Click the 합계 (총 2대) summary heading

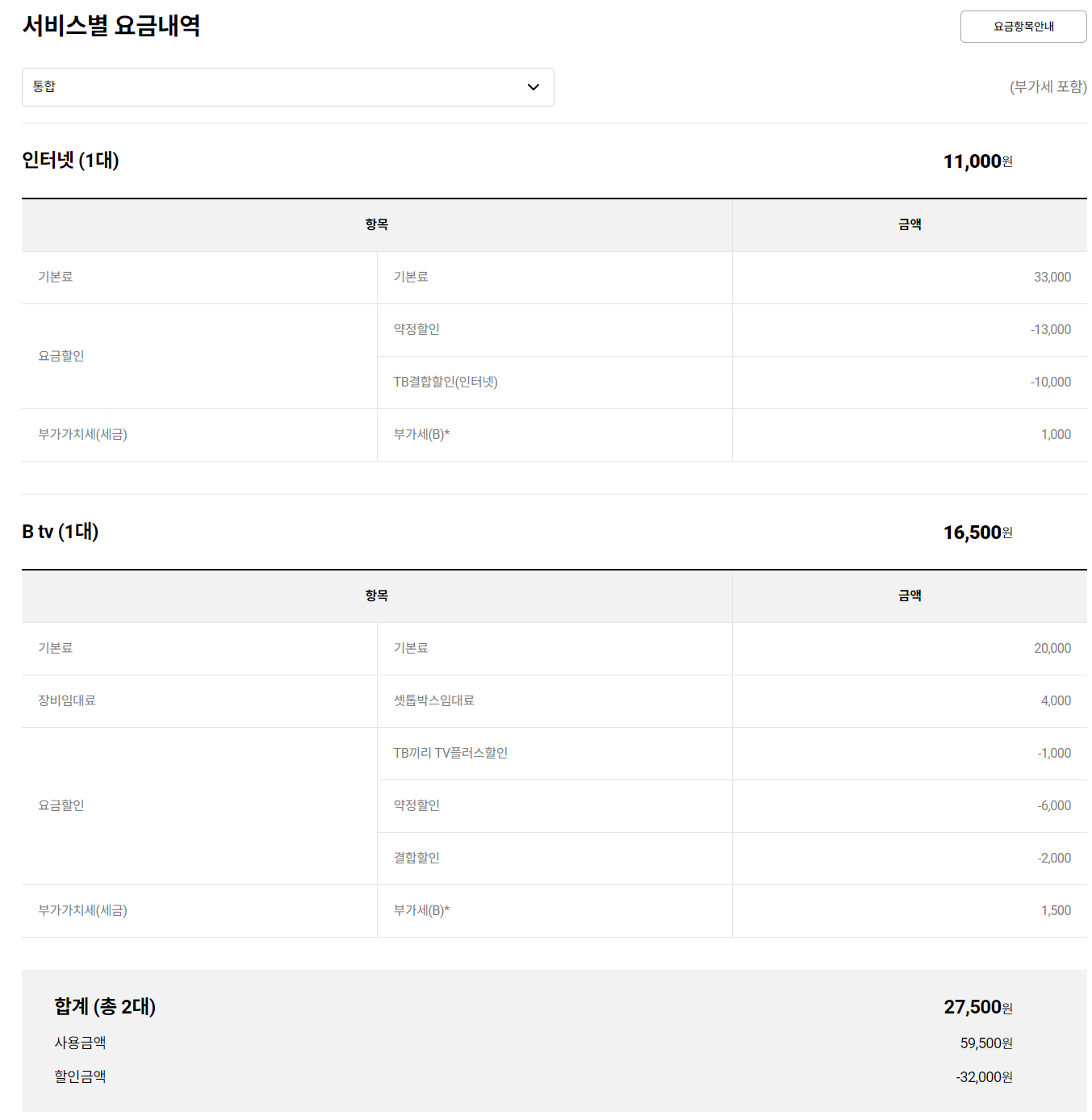coord(105,1007)
